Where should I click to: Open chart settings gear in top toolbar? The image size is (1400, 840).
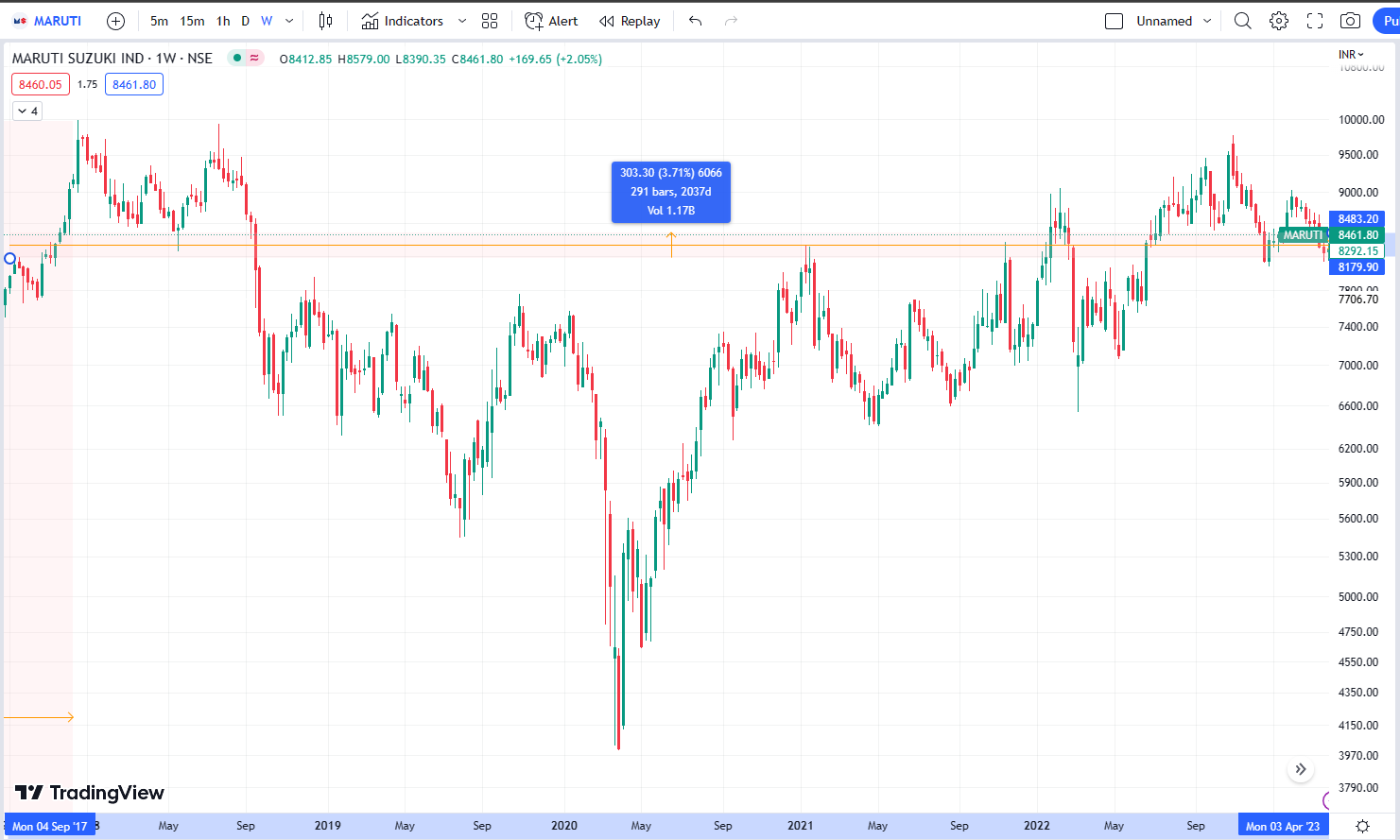1279,21
